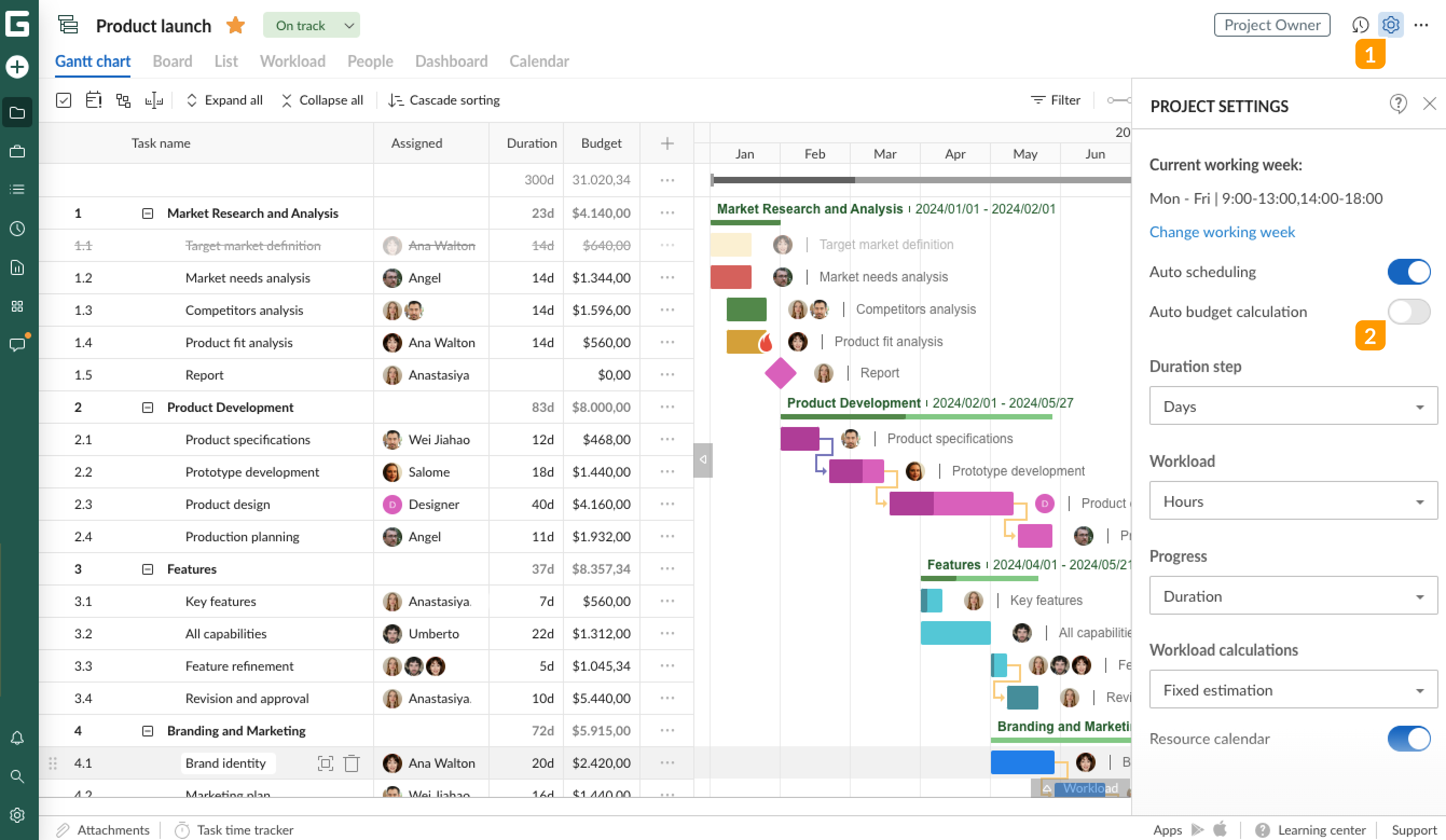This screenshot has width=1446, height=840.
Task: Click Cascade sorting button
Action: (x=444, y=100)
